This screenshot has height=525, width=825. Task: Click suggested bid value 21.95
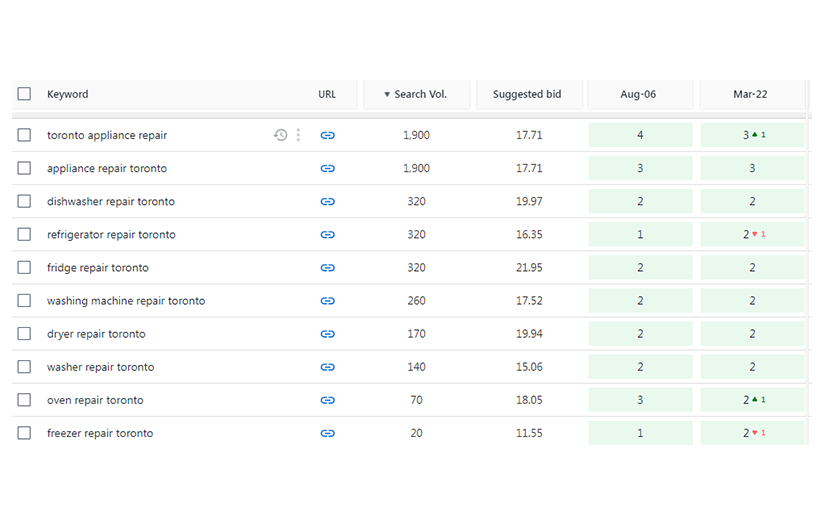(x=529, y=268)
